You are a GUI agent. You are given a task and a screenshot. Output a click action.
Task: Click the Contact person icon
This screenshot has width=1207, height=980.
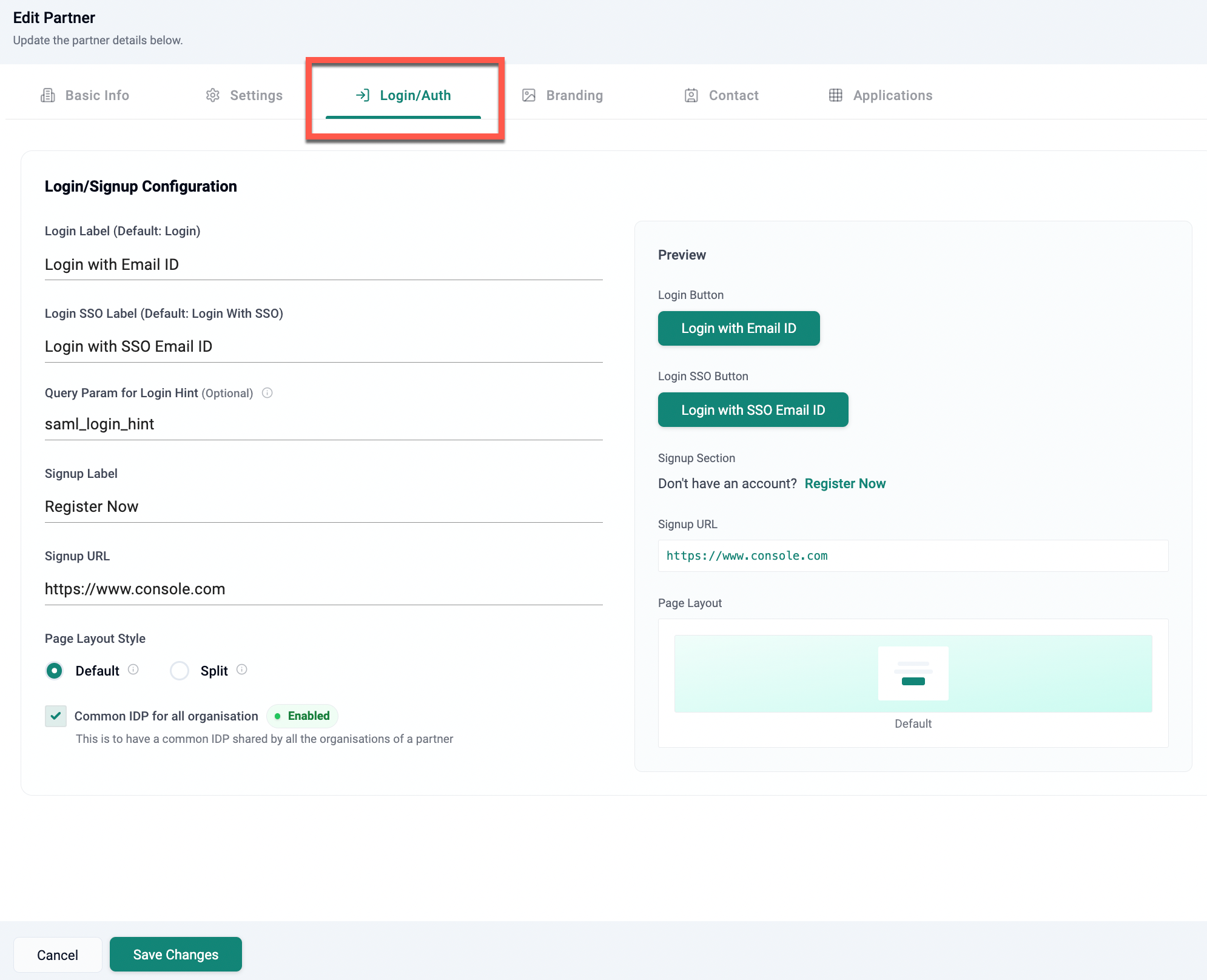click(691, 95)
